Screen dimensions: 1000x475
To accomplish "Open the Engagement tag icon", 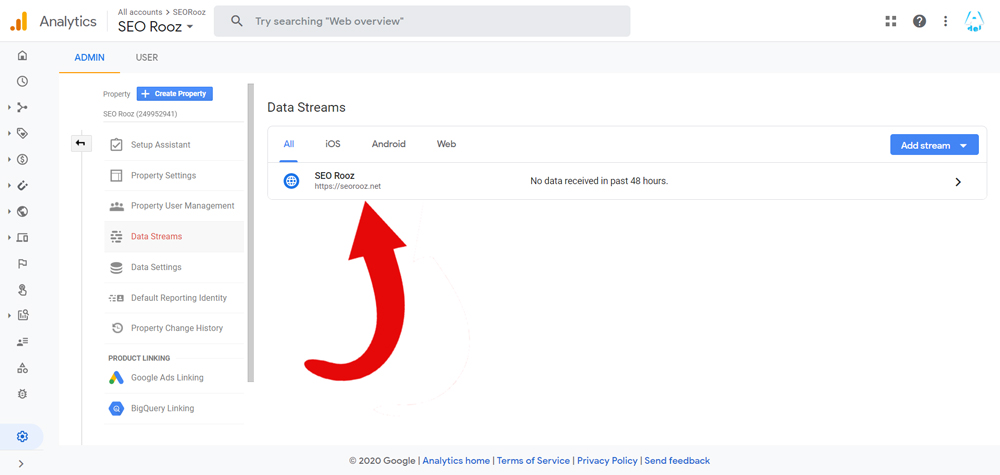I will 22,133.
